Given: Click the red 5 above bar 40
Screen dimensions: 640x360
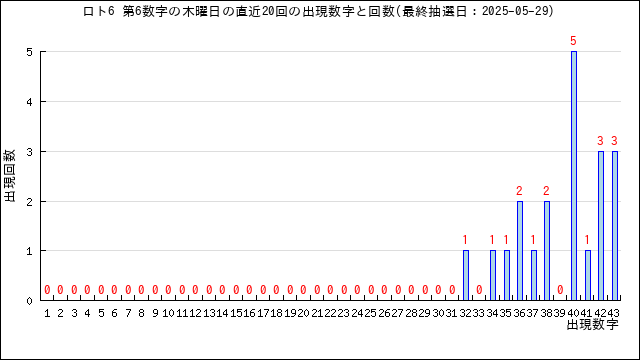Looking at the screenshot, I should click(573, 41).
